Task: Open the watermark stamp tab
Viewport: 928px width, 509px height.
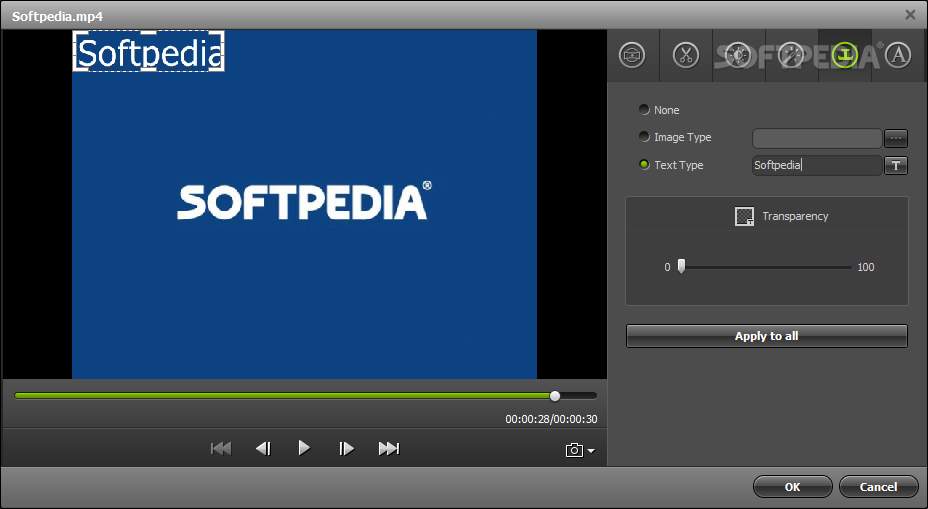Action: (x=845, y=56)
